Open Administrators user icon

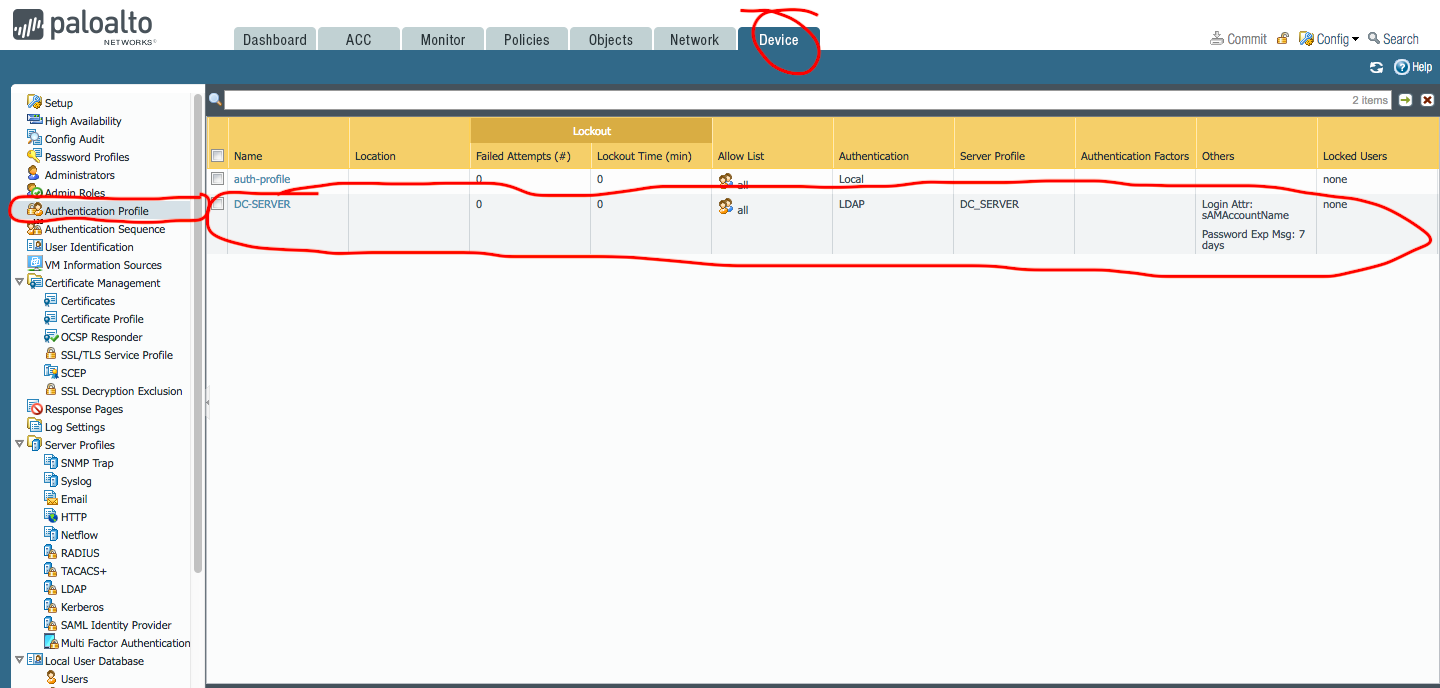(35, 174)
